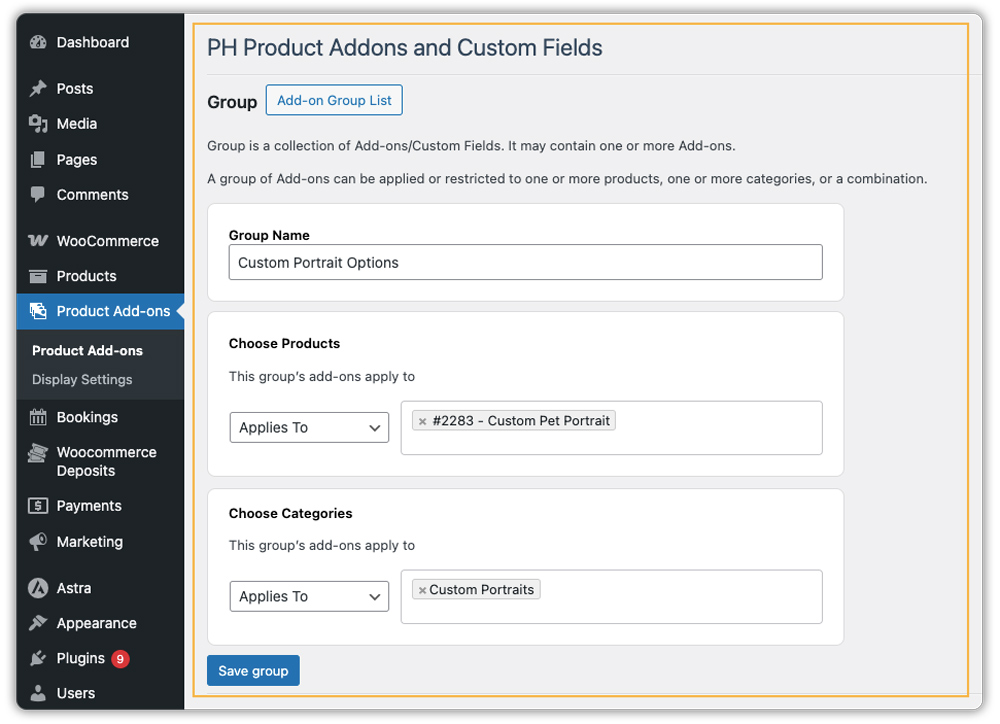Screen dimensions: 1000x724
Task: Open the Media library icon
Action: pos(38,124)
